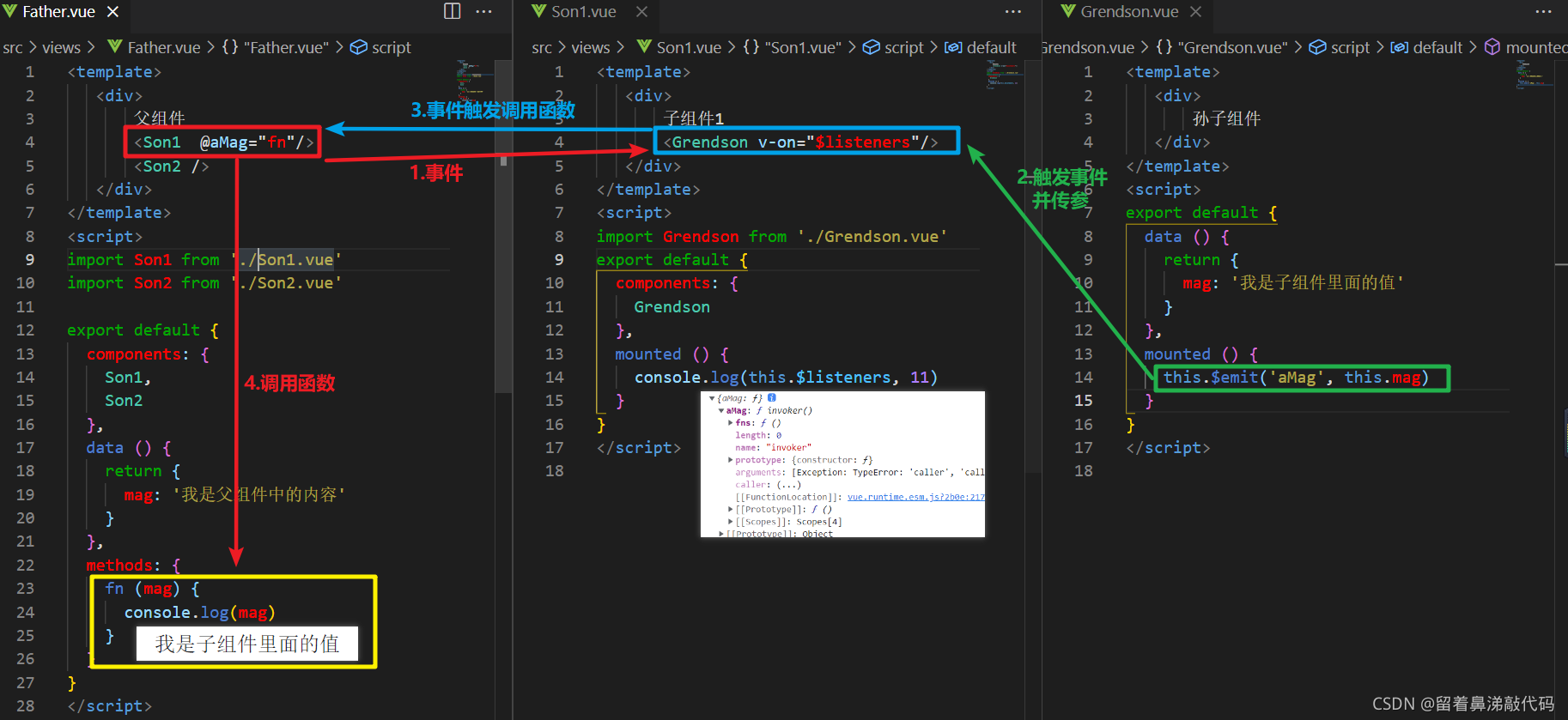Click console.log(mag) in Father.vue

tap(199, 613)
